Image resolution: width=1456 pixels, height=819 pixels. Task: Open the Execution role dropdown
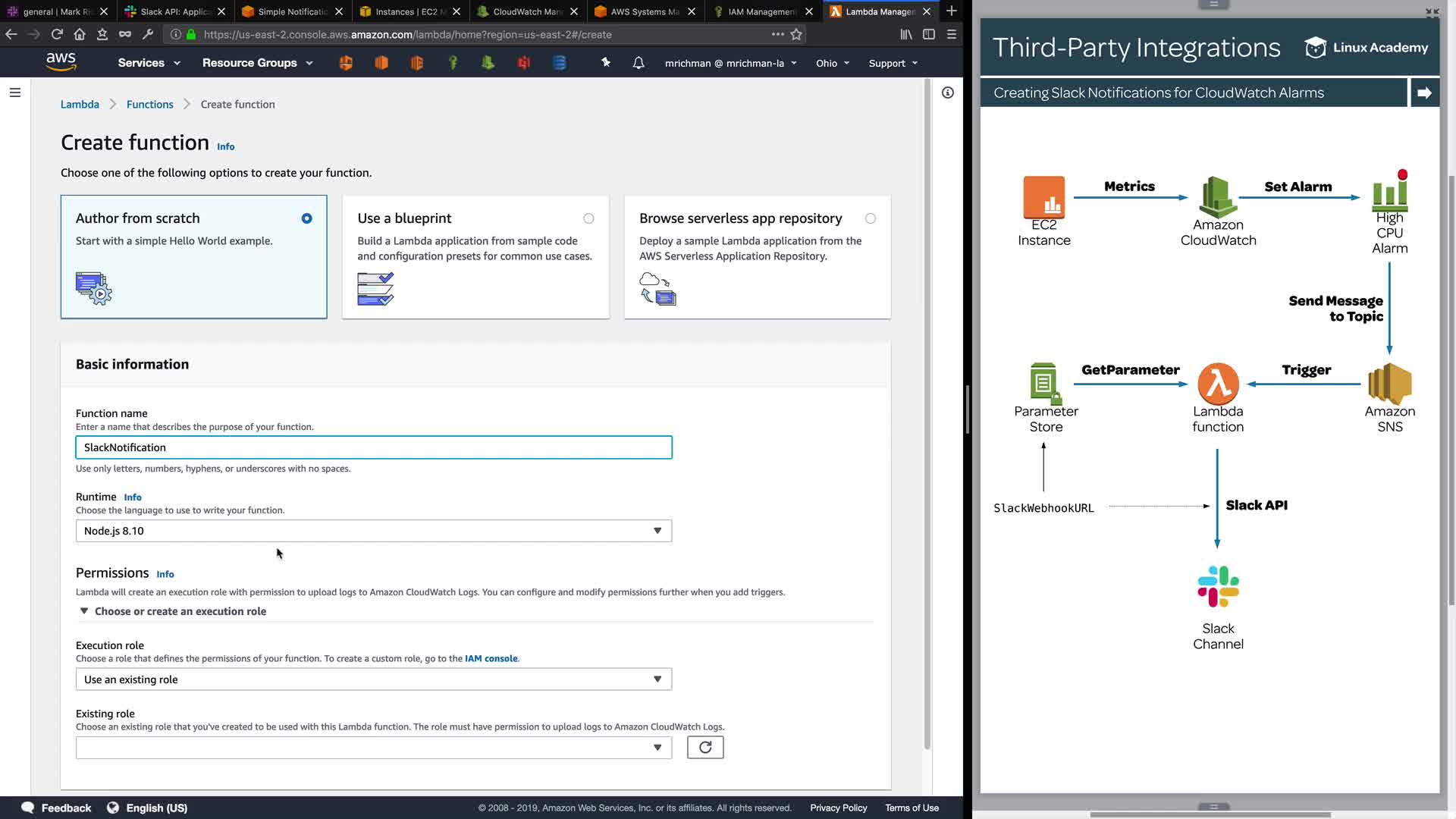(x=373, y=679)
